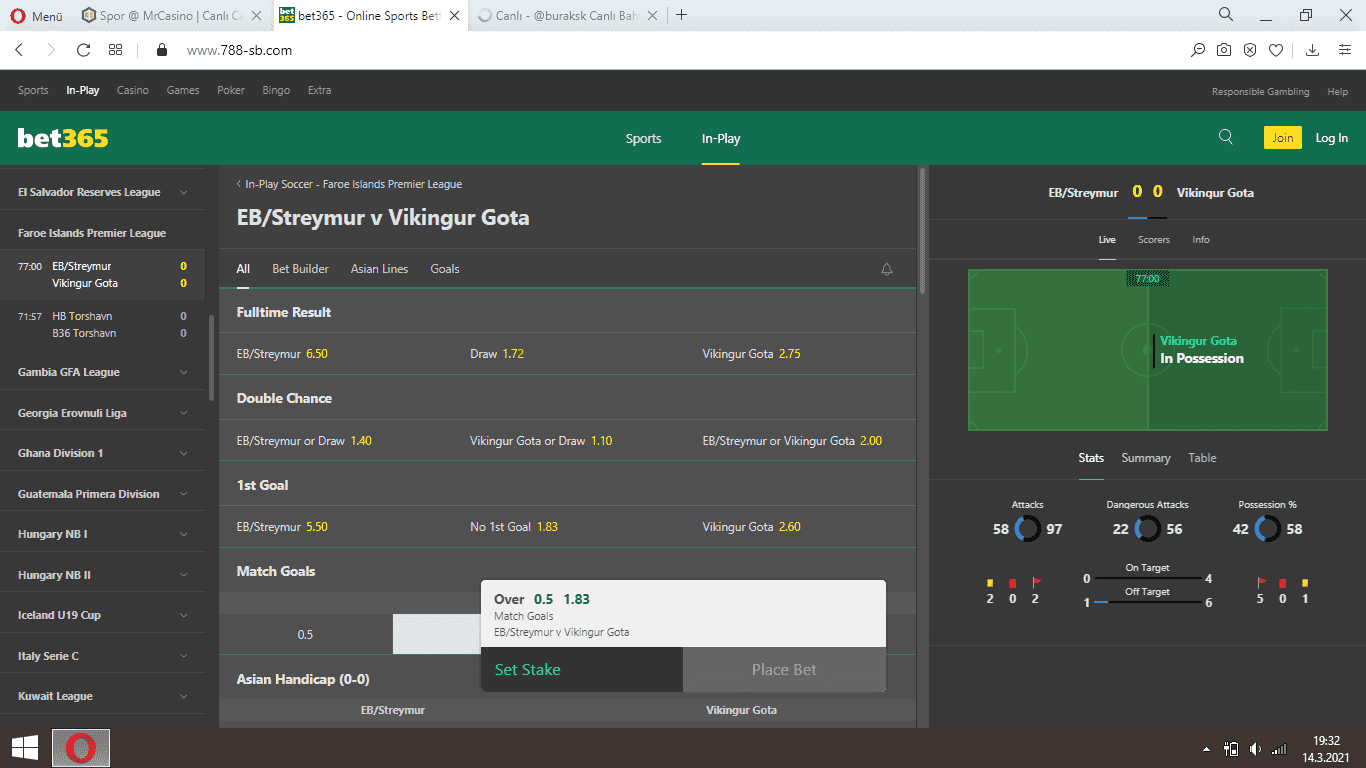Expand Georgia Erovnuli Liga section

point(102,413)
